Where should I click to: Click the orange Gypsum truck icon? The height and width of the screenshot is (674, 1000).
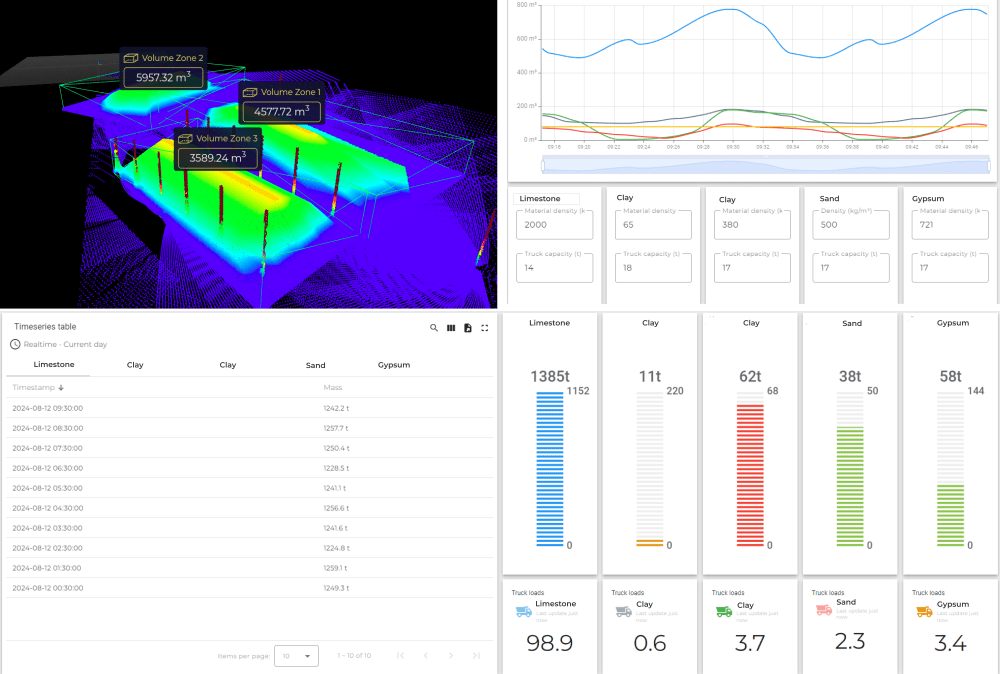click(x=921, y=610)
